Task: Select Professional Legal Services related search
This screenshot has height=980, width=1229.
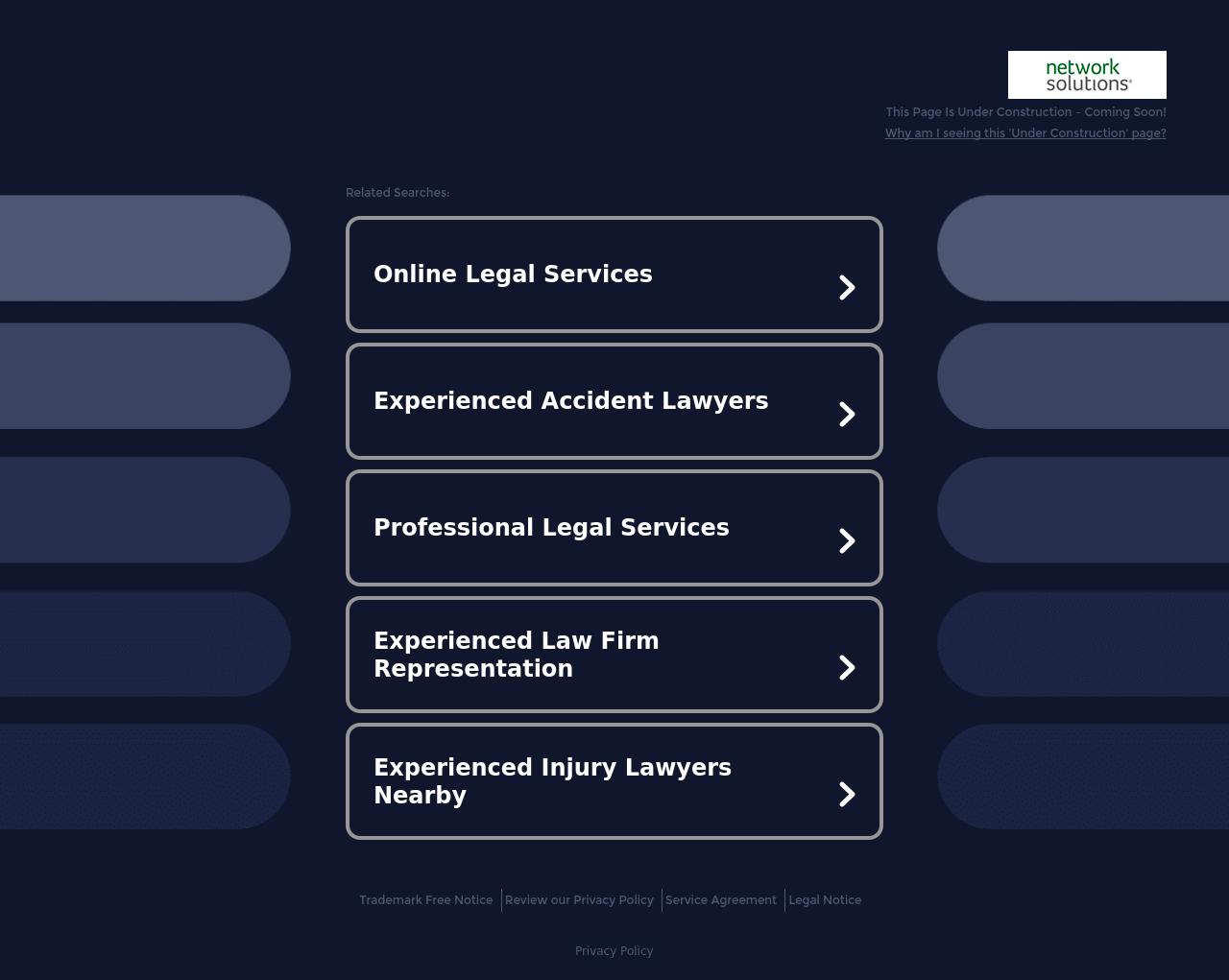Action: [x=614, y=528]
